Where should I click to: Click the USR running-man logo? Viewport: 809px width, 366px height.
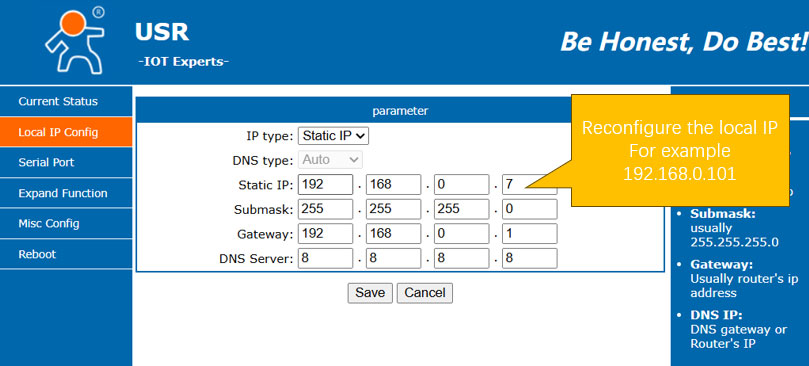click(75, 40)
